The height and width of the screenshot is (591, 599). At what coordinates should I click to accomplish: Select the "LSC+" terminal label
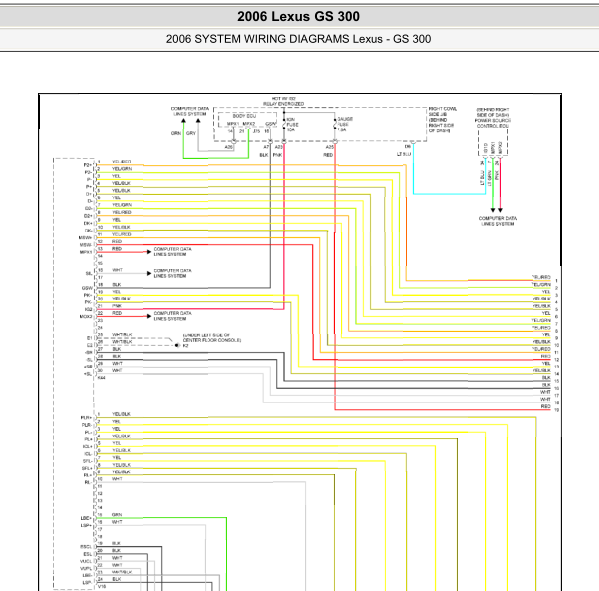point(86,518)
